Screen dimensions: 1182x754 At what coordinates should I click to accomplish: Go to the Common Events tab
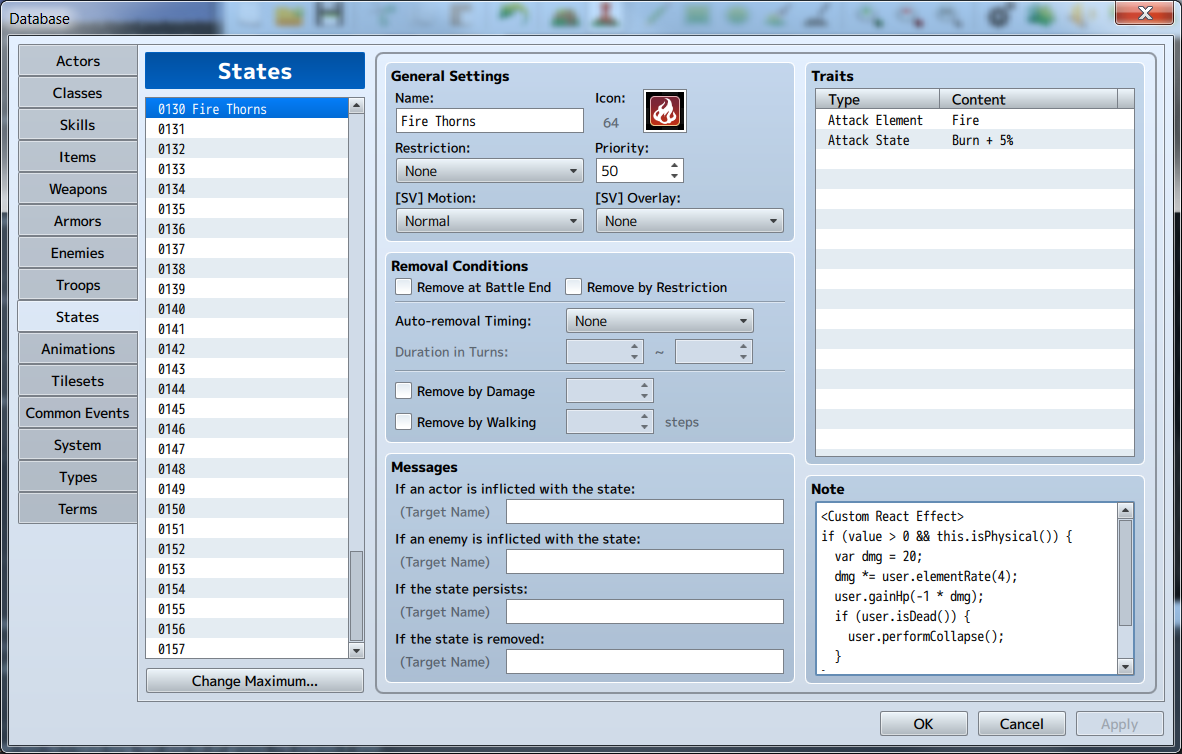pos(77,413)
